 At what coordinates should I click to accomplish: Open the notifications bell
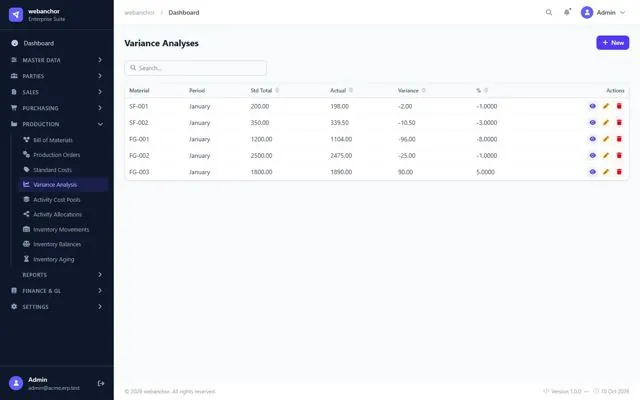coord(567,13)
